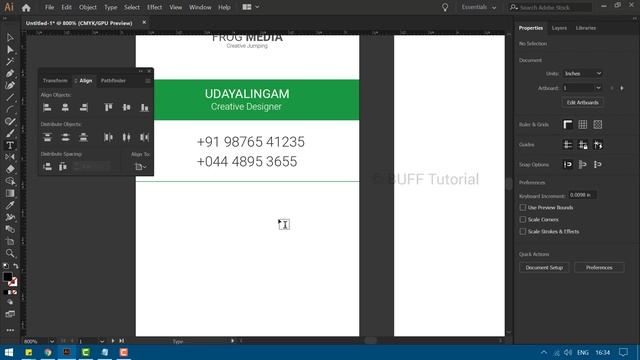Toggle Transparency Grid icon in Properties

(598, 124)
